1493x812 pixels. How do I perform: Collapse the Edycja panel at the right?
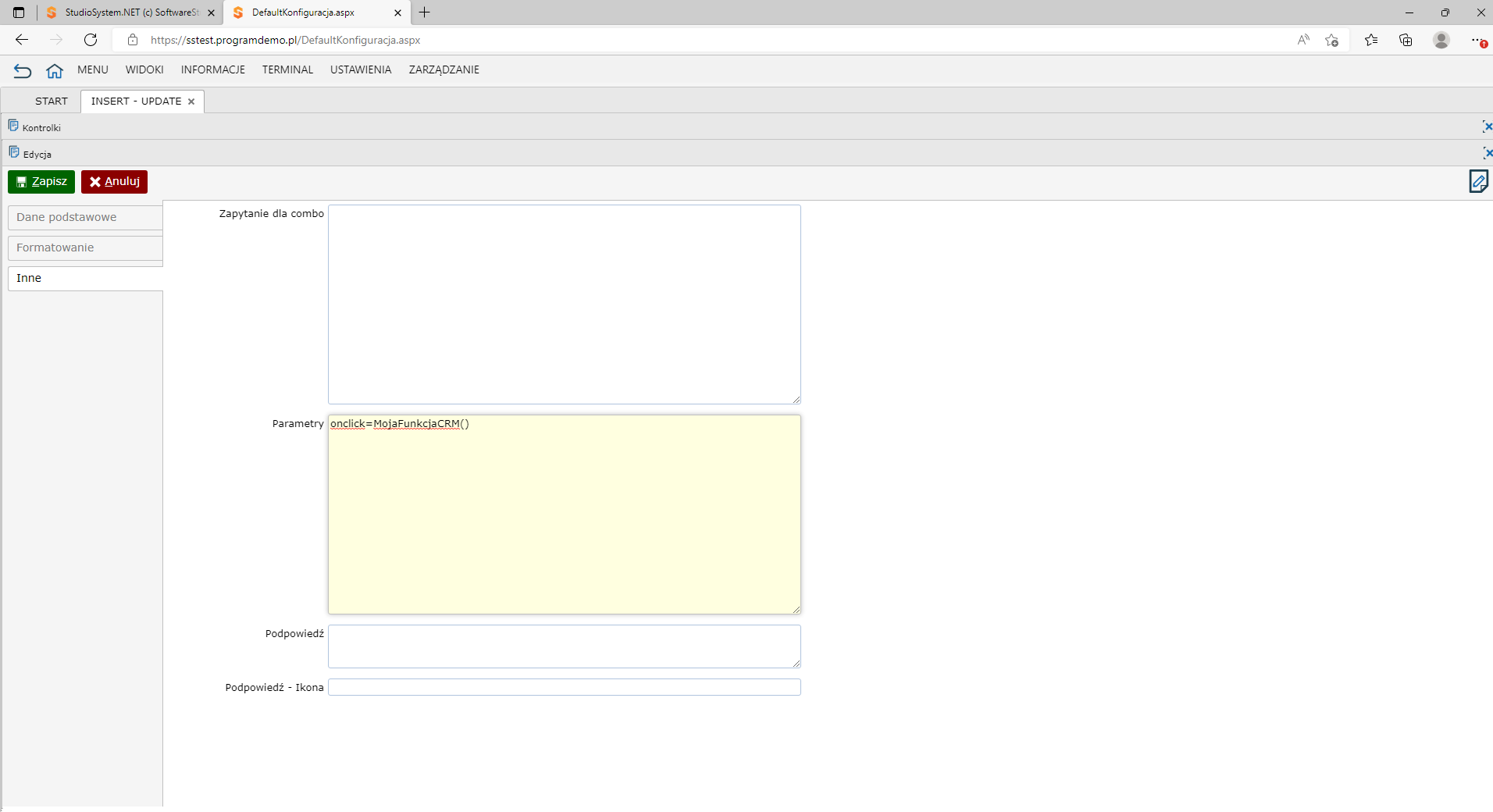point(1487,153)
